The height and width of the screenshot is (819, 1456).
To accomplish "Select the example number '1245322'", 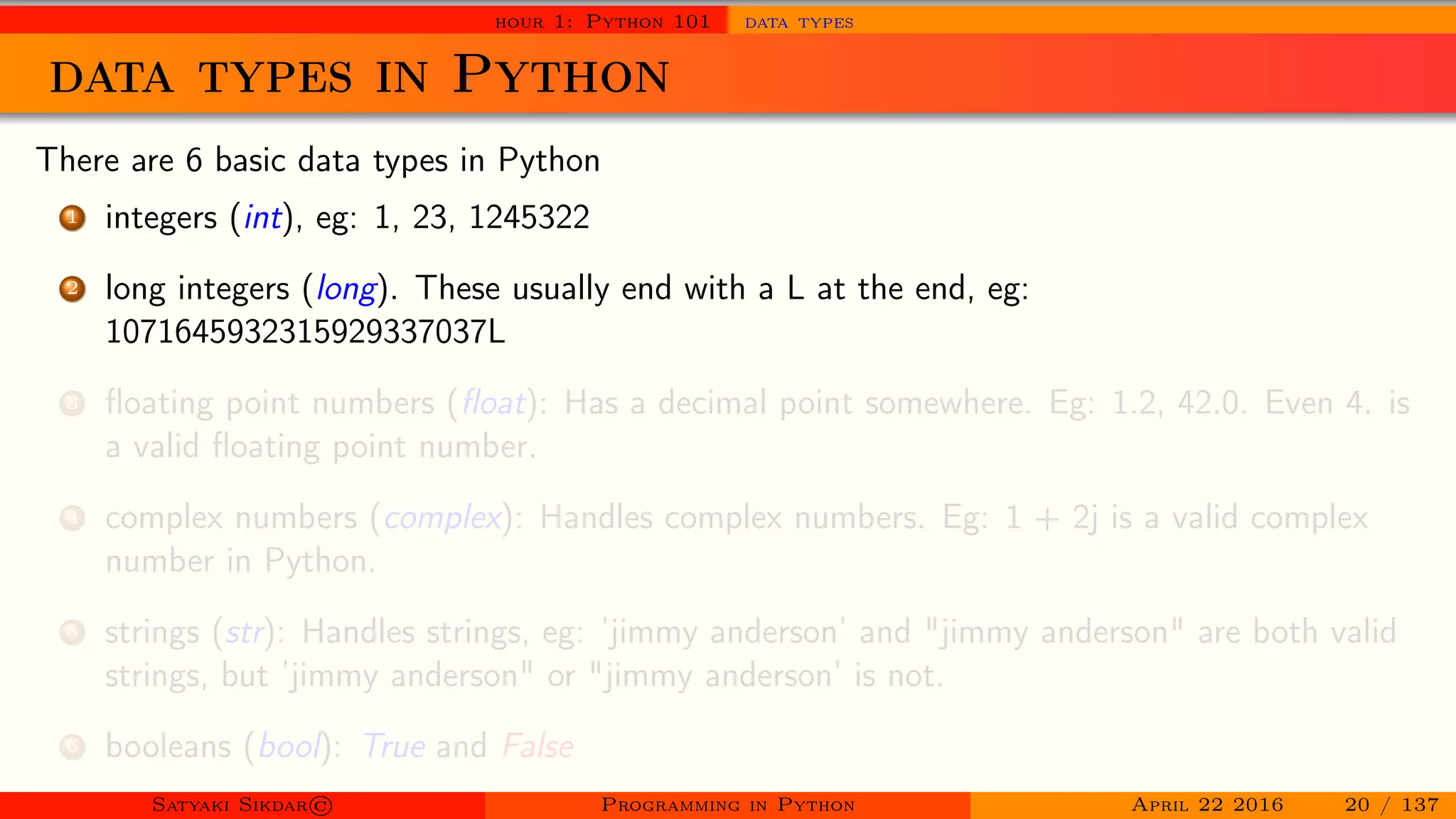I will 530,218.
